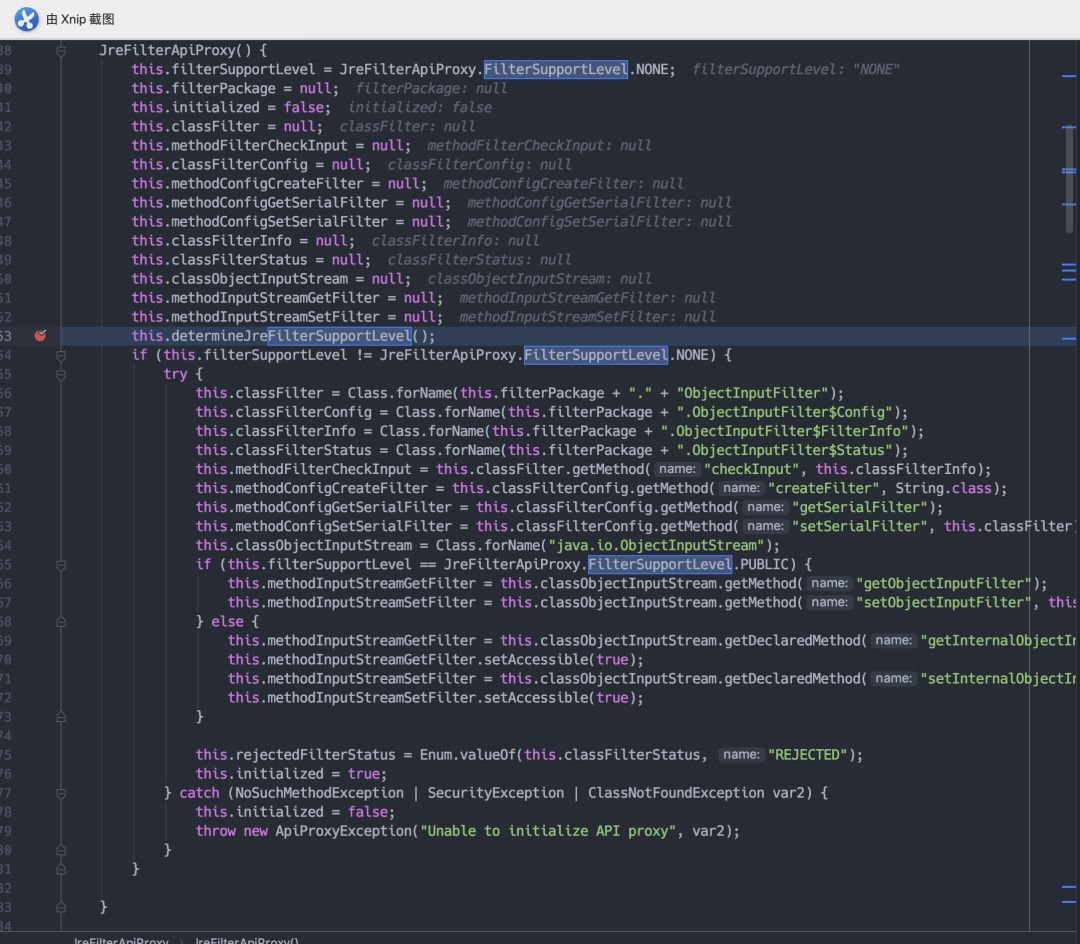Click the string "checkInput"
Viewport: 1080px width, 944px height.
click(752, 470)
